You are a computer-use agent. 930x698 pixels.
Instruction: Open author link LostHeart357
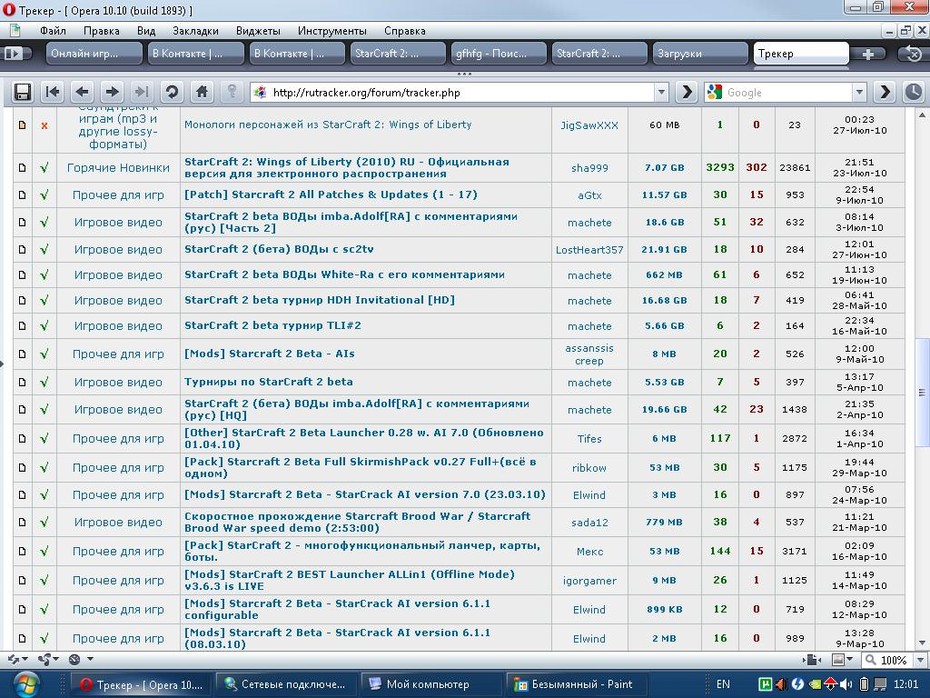click(x=590, y=250)
